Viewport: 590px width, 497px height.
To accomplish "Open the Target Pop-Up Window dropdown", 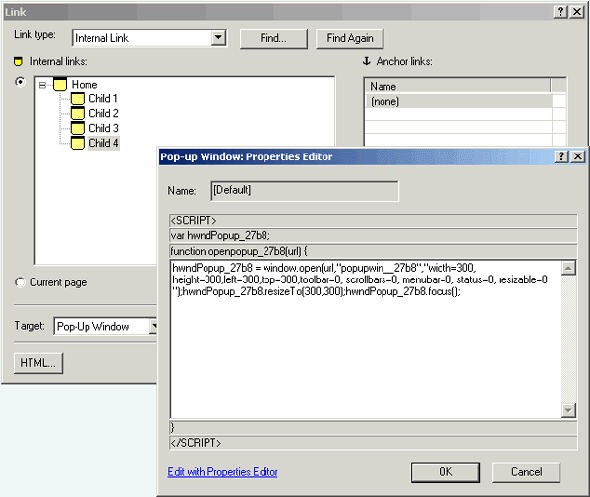I will coord(153,327).
